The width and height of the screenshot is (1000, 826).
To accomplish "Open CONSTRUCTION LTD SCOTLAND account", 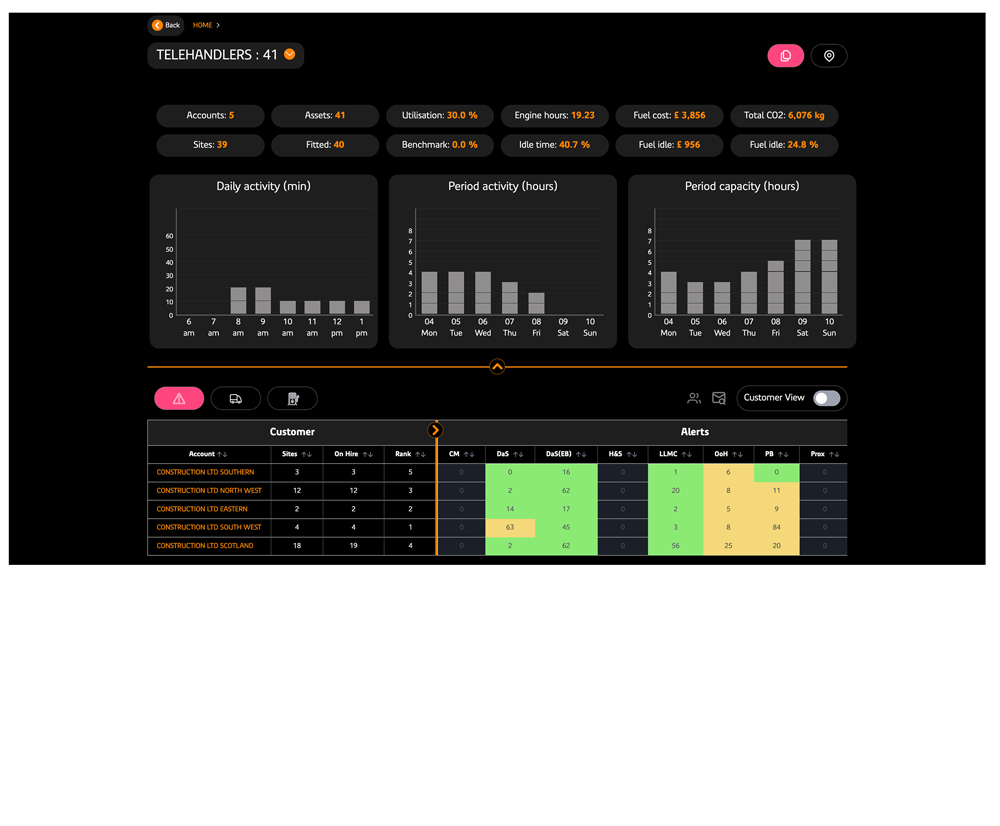I will 205,545.
